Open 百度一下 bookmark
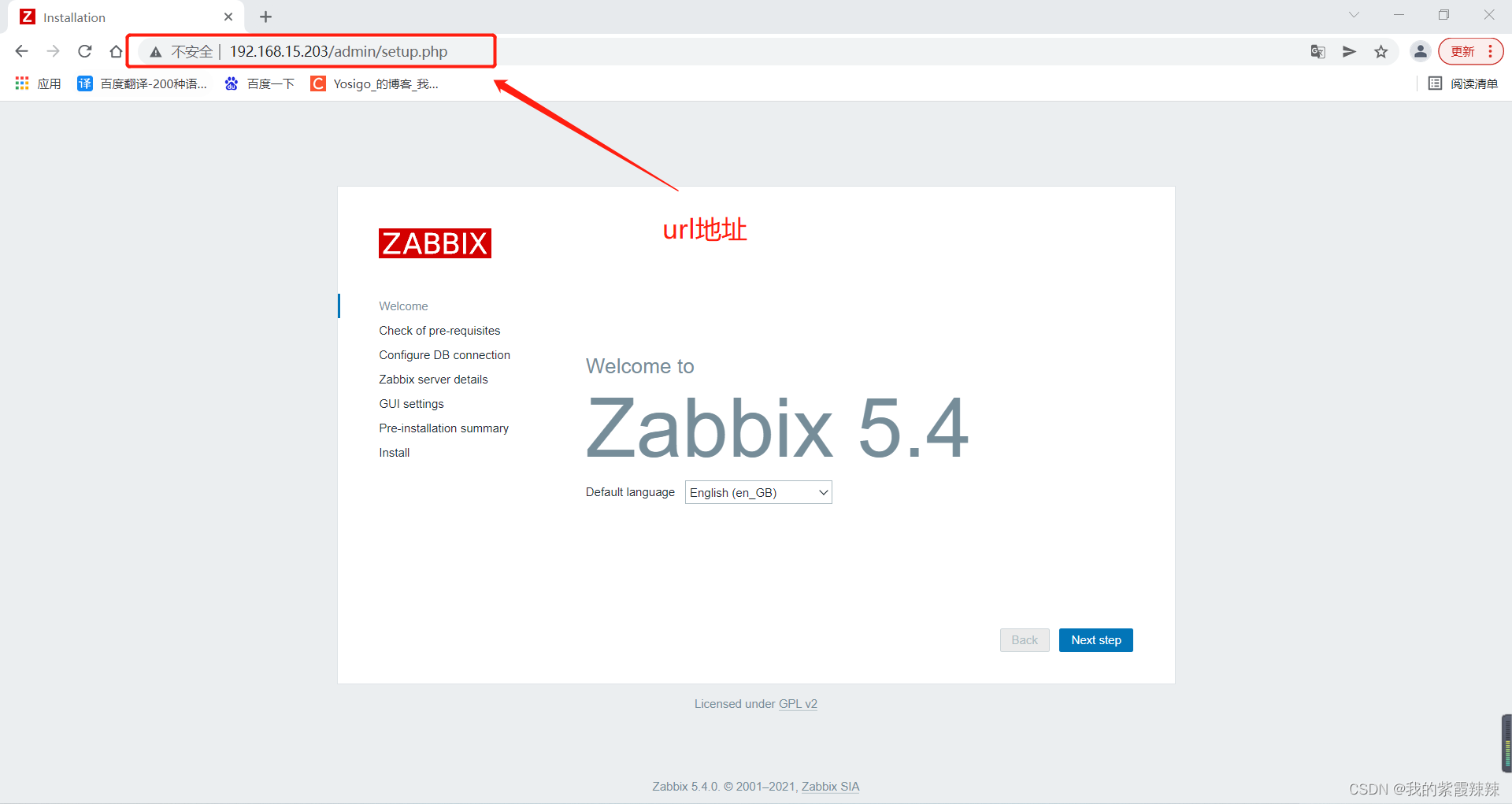1512x804 pixels. click(259, 83)
